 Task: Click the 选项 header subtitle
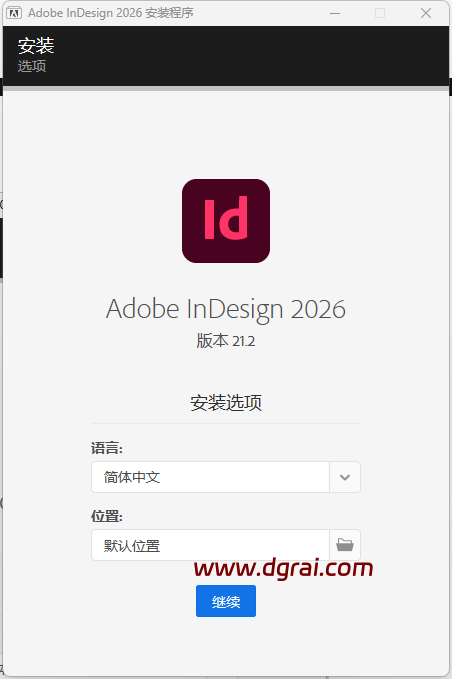(32, 66)
